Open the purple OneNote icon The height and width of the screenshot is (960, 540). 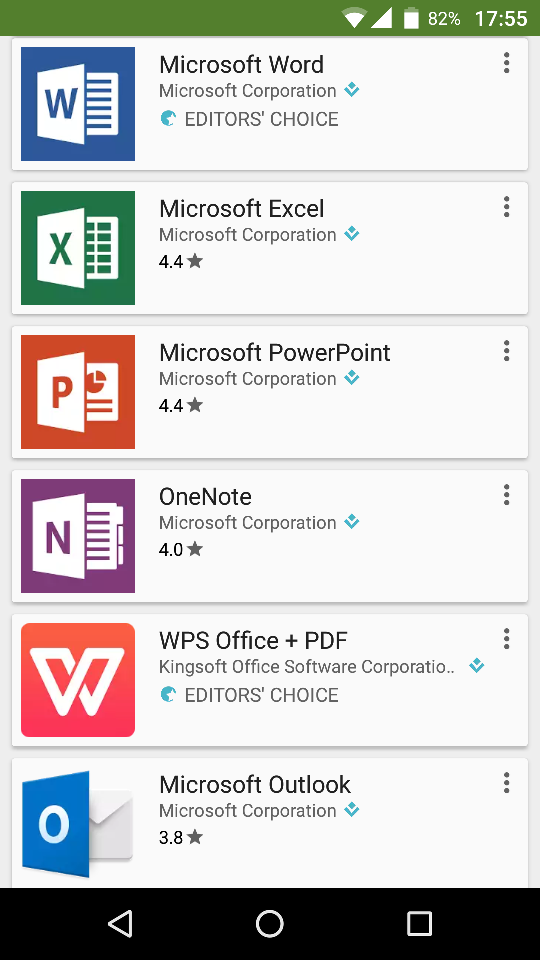click(78, 536)
